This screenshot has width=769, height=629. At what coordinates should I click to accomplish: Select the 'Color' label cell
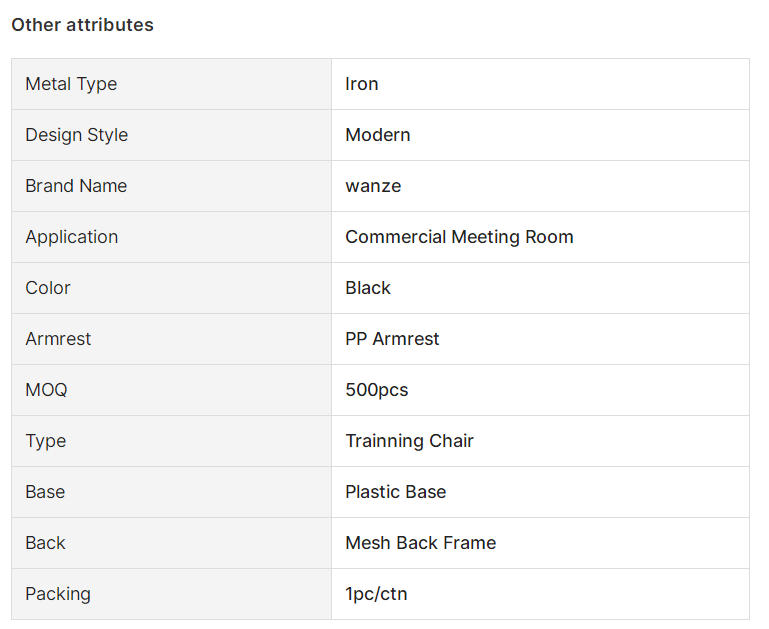tap(172, 288)
